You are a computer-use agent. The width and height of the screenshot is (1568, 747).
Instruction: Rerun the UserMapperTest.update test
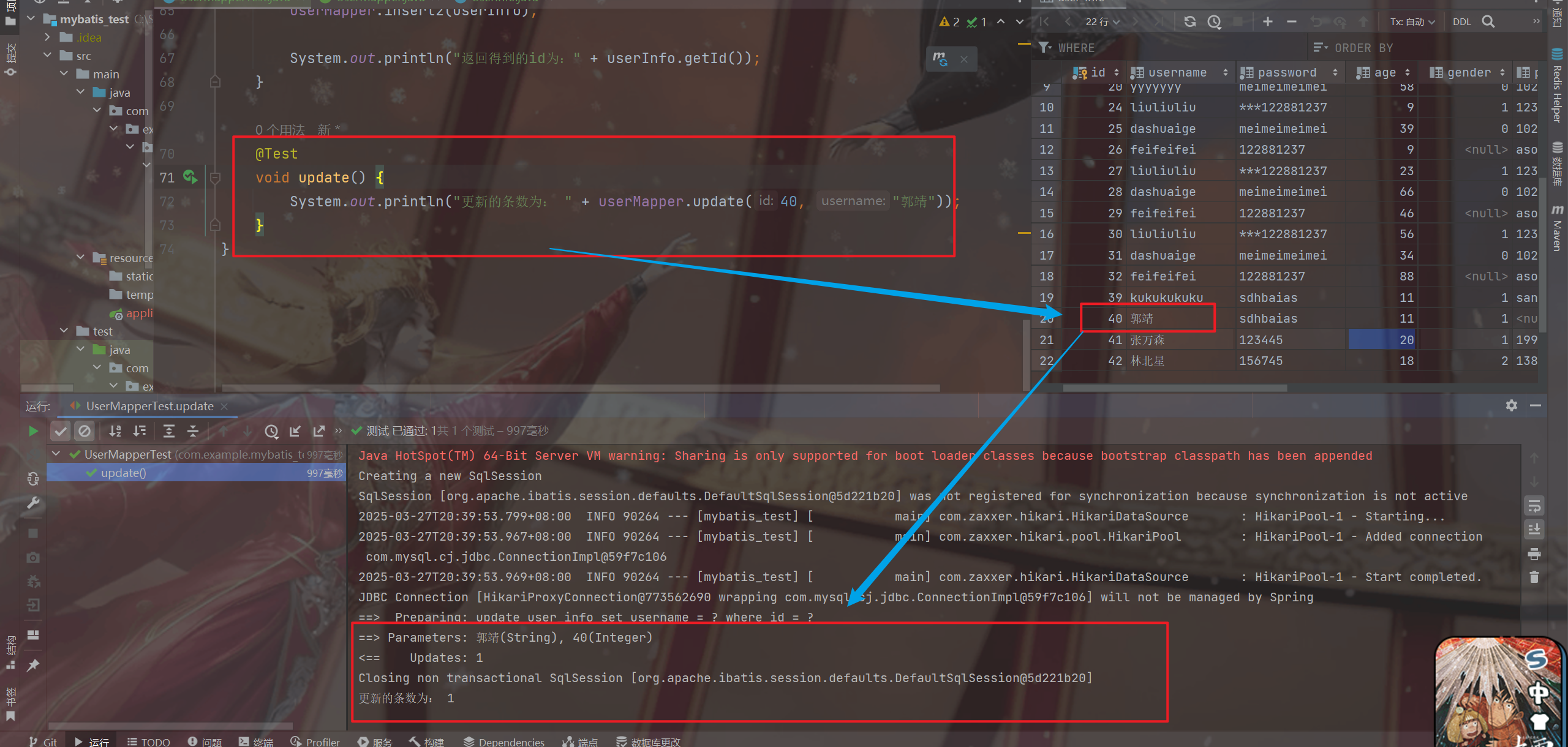tap(33, 431)
